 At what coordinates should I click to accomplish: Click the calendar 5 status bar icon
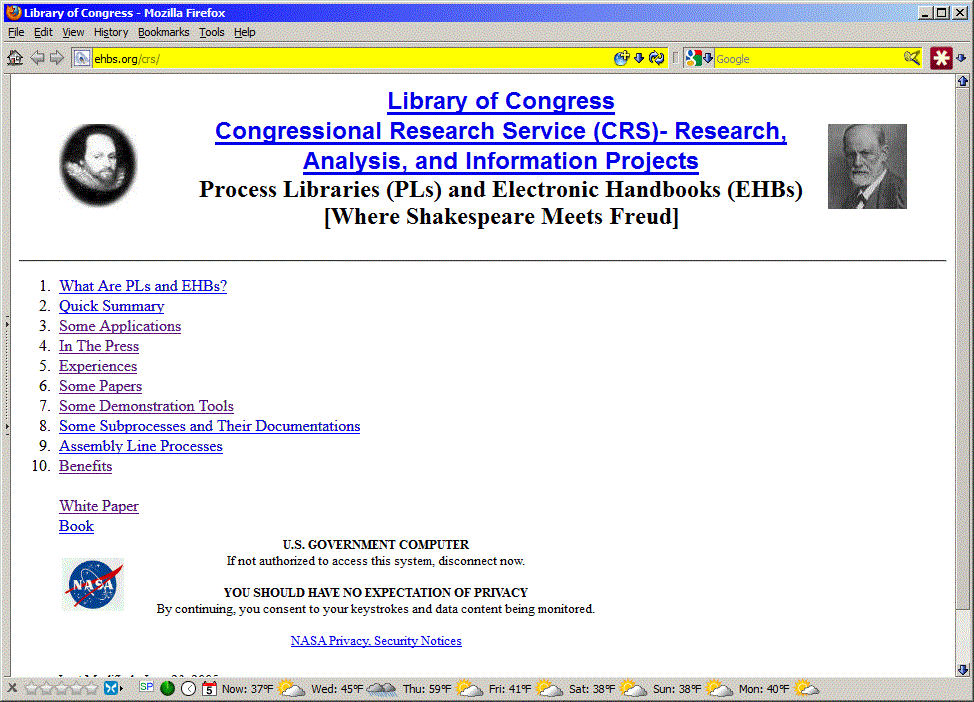pos(209,688)
